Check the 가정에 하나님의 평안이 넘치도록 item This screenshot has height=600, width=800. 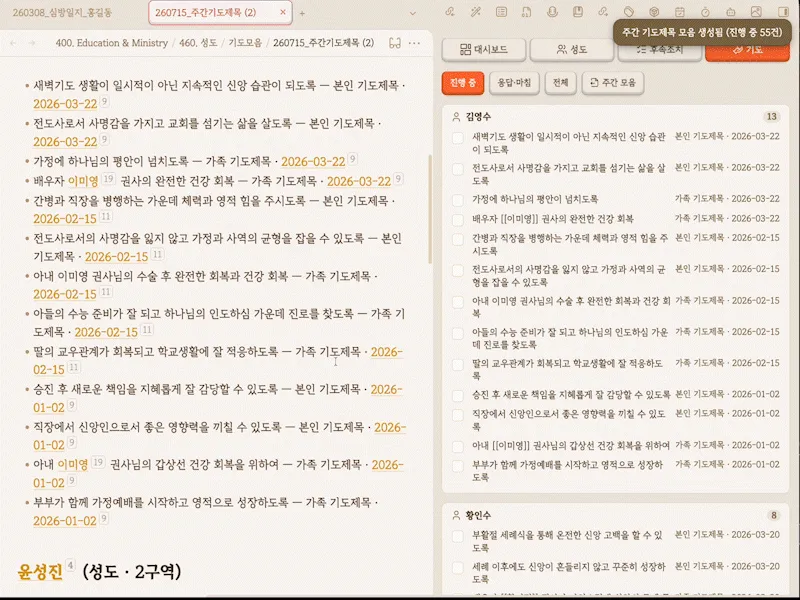point(458,200)
